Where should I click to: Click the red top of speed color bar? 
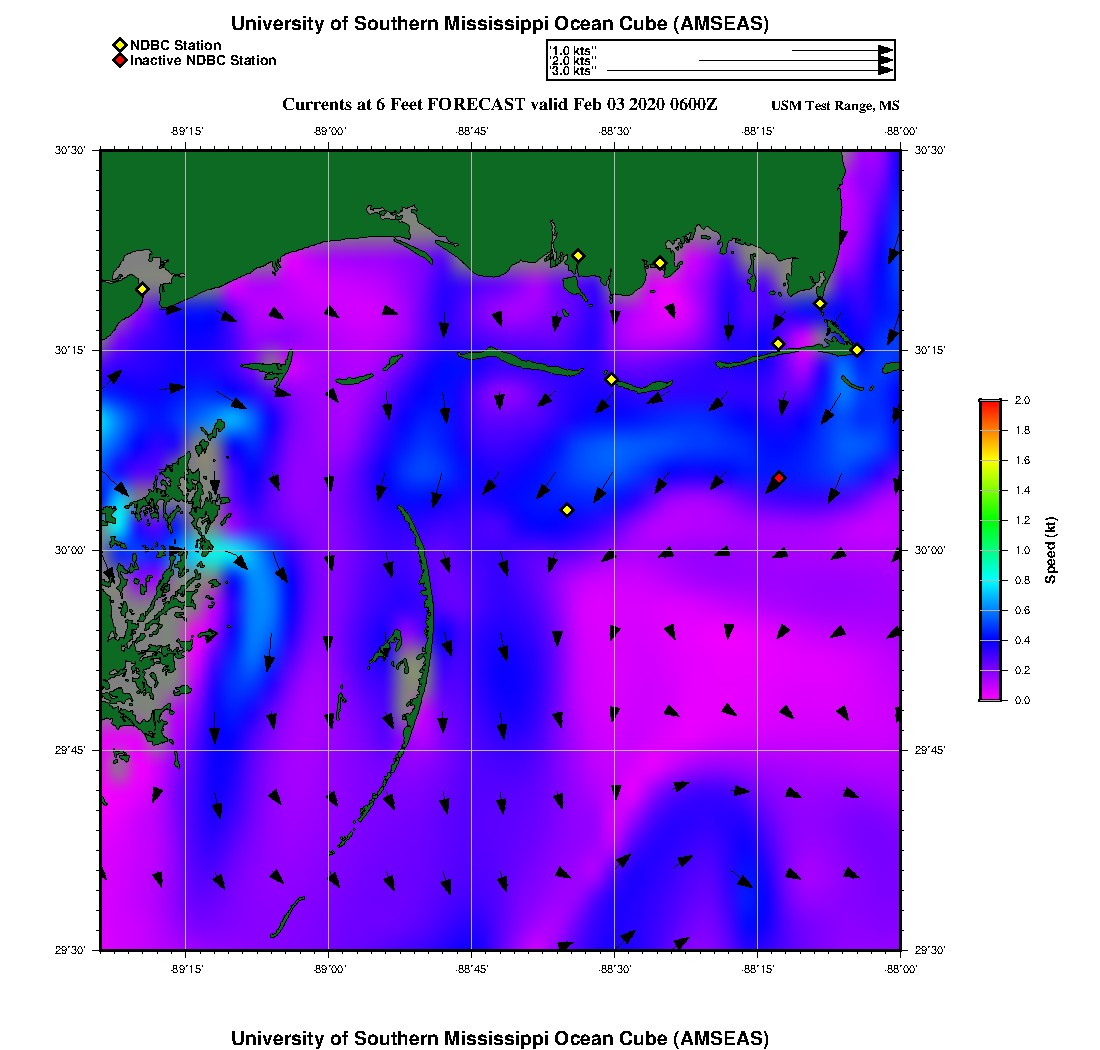click(989, 404)
